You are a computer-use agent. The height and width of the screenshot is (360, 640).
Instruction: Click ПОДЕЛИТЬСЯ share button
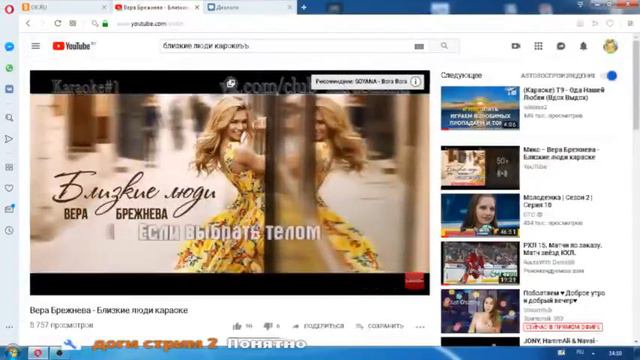click(318, 326)
